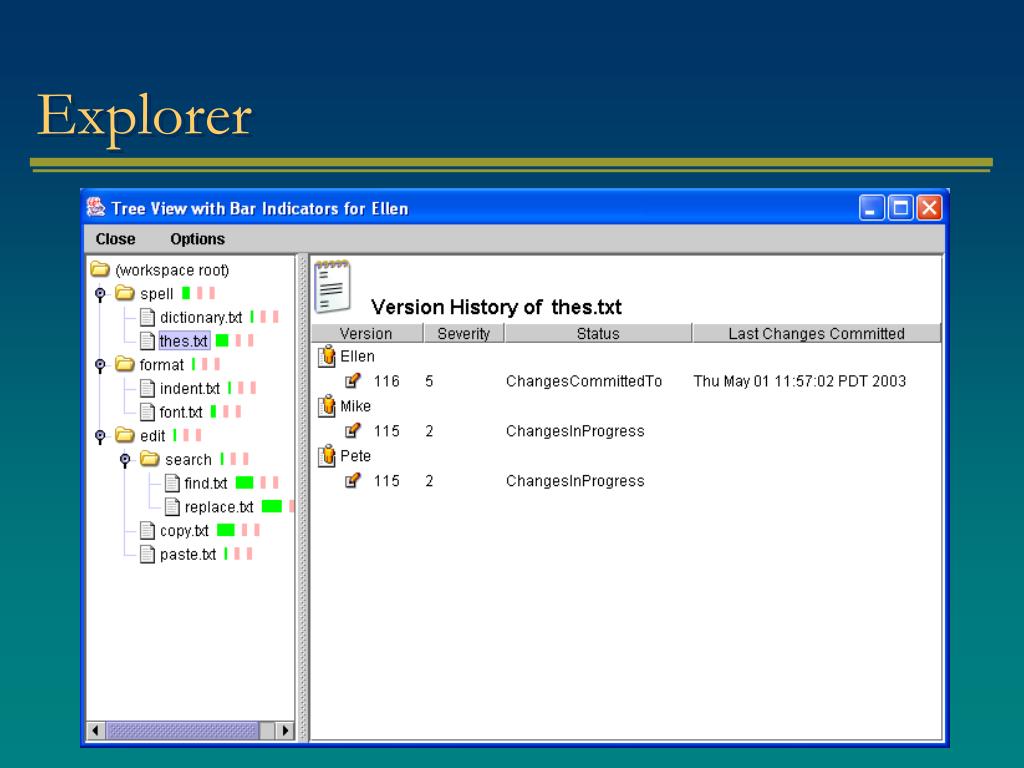Sort by the Status column header
Screen dimensions: 1024x768
coord(598,333)
